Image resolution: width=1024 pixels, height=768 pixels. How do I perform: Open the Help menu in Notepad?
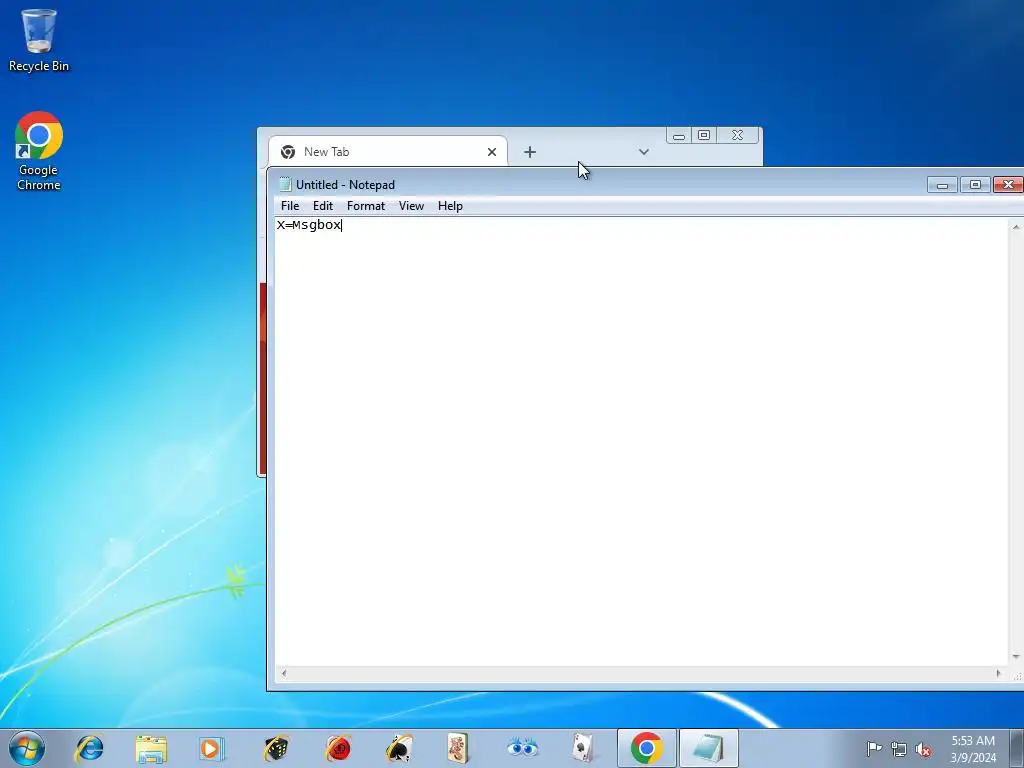point(450,206)
